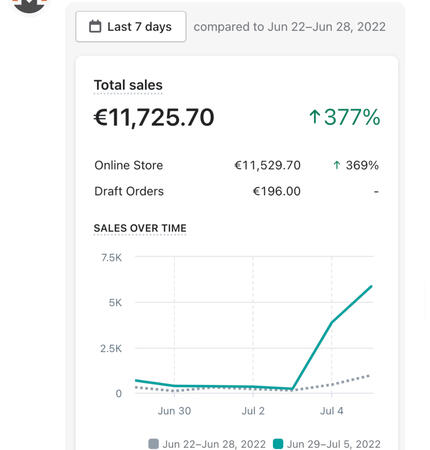The height and width of the screenshot is (450, 430).
Task: Click the Jun 30 axis label
Action: pos(174,411)
